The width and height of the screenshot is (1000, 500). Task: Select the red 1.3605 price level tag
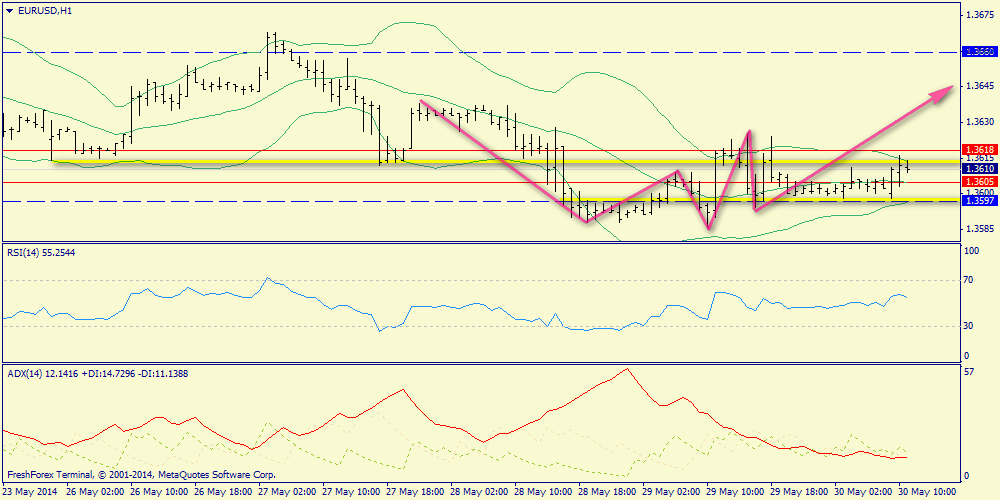(978, 181)
